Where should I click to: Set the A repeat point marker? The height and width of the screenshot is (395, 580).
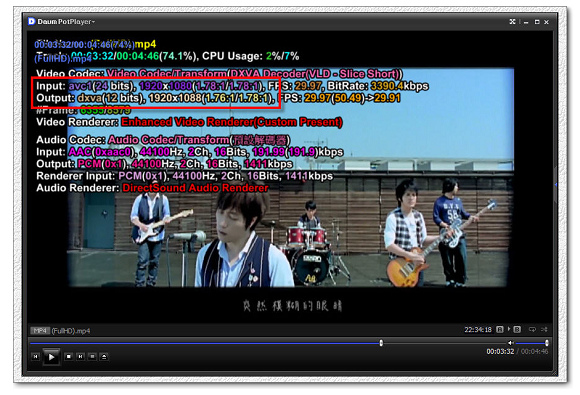click(x=500, y=329)
